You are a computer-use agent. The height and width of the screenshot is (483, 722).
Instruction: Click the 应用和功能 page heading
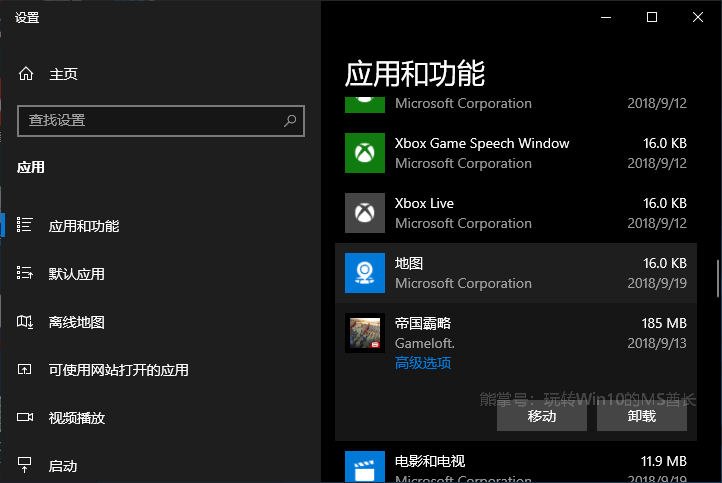pos(414,74)
